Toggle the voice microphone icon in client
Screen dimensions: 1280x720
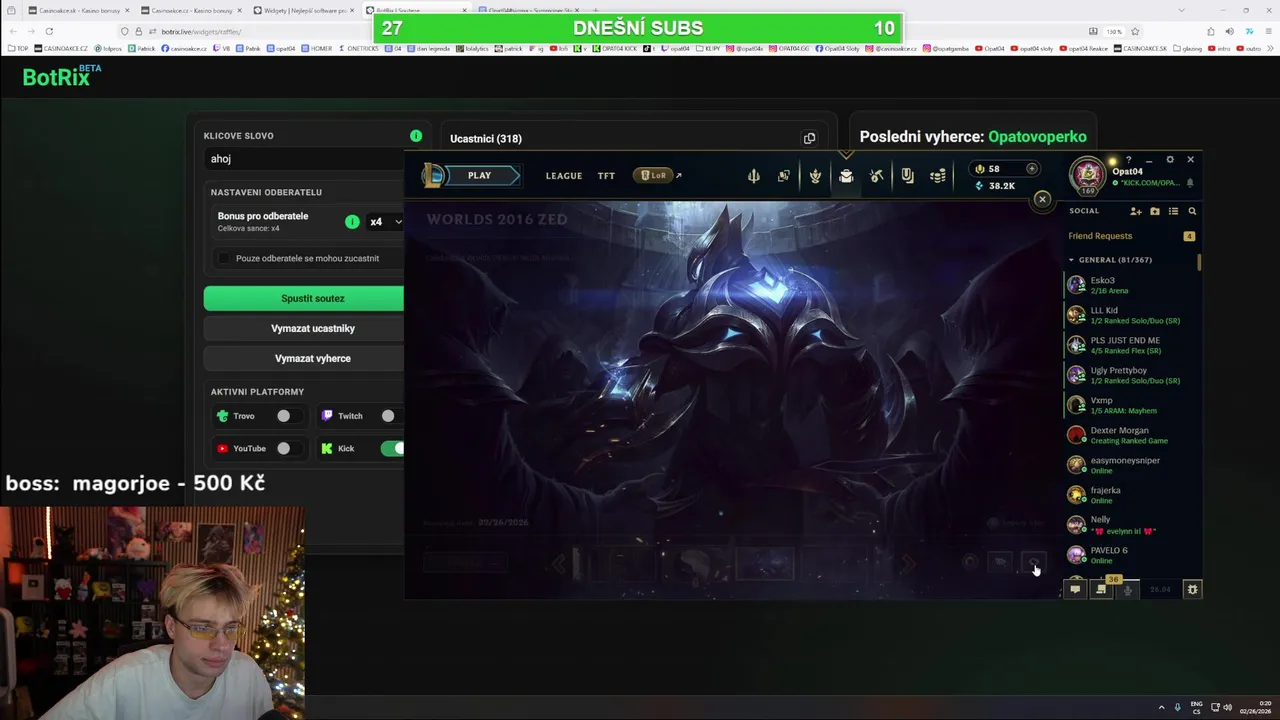coord(1127,590)
